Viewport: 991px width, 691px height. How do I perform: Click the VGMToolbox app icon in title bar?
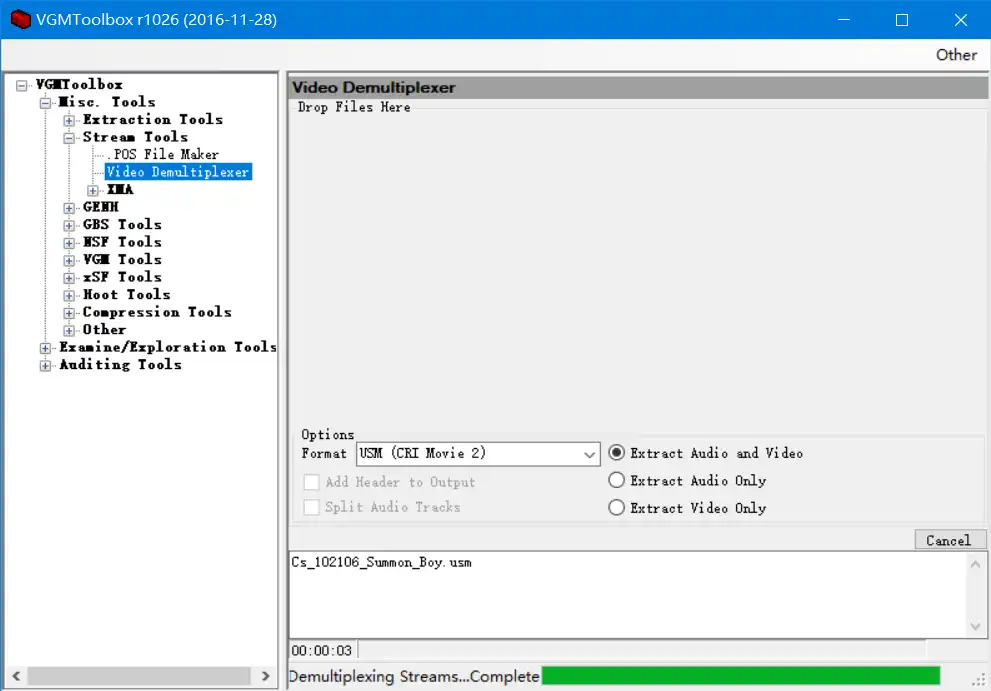20,20
